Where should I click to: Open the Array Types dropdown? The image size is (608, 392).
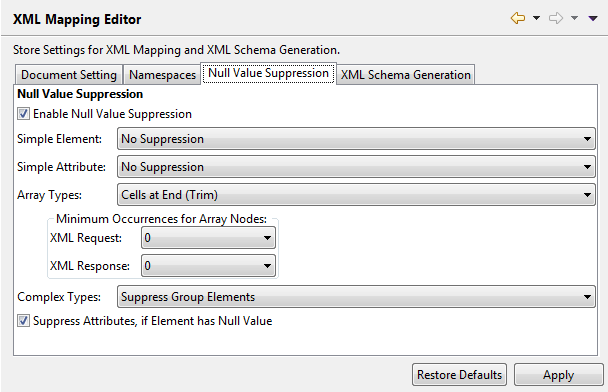(x=356, y=195)
